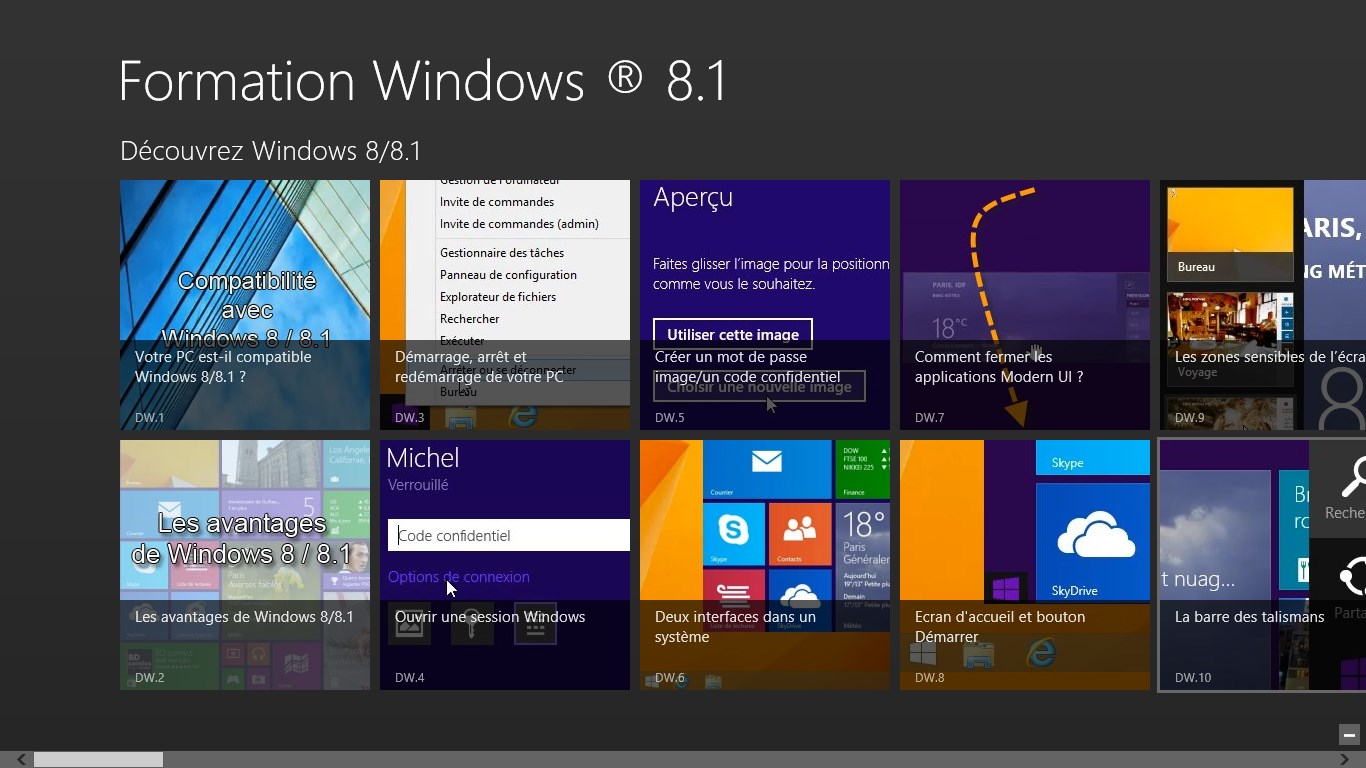This screenshot has height=768, width=1366.
Task: Click the Mail envelope icon in DW.6 tile
Action: [x=767, y=462]
